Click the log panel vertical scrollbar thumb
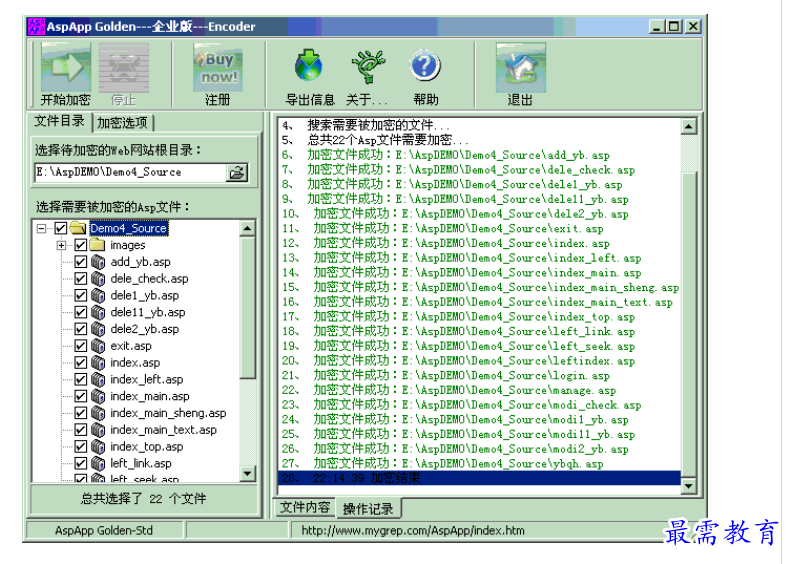The image size is (787, 564). click(689, 325)
